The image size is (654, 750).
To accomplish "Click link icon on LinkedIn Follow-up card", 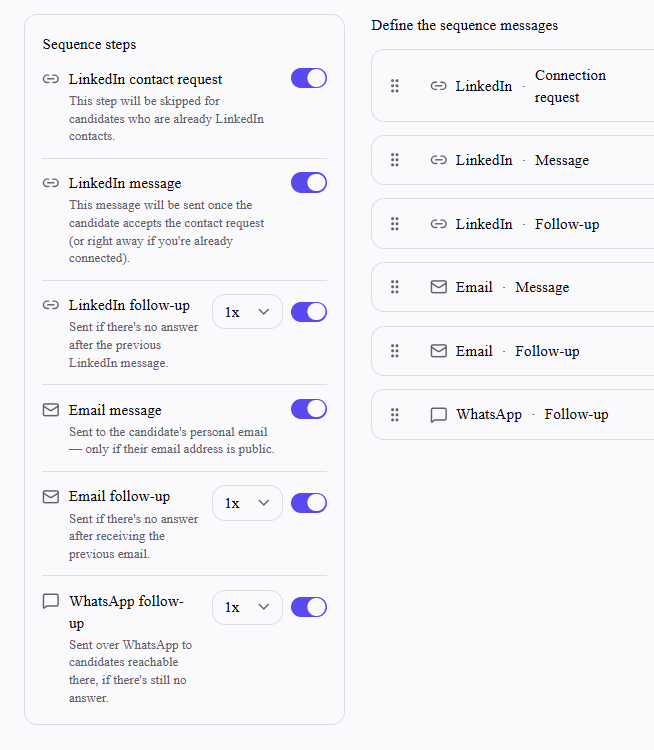I will point(439,224).
